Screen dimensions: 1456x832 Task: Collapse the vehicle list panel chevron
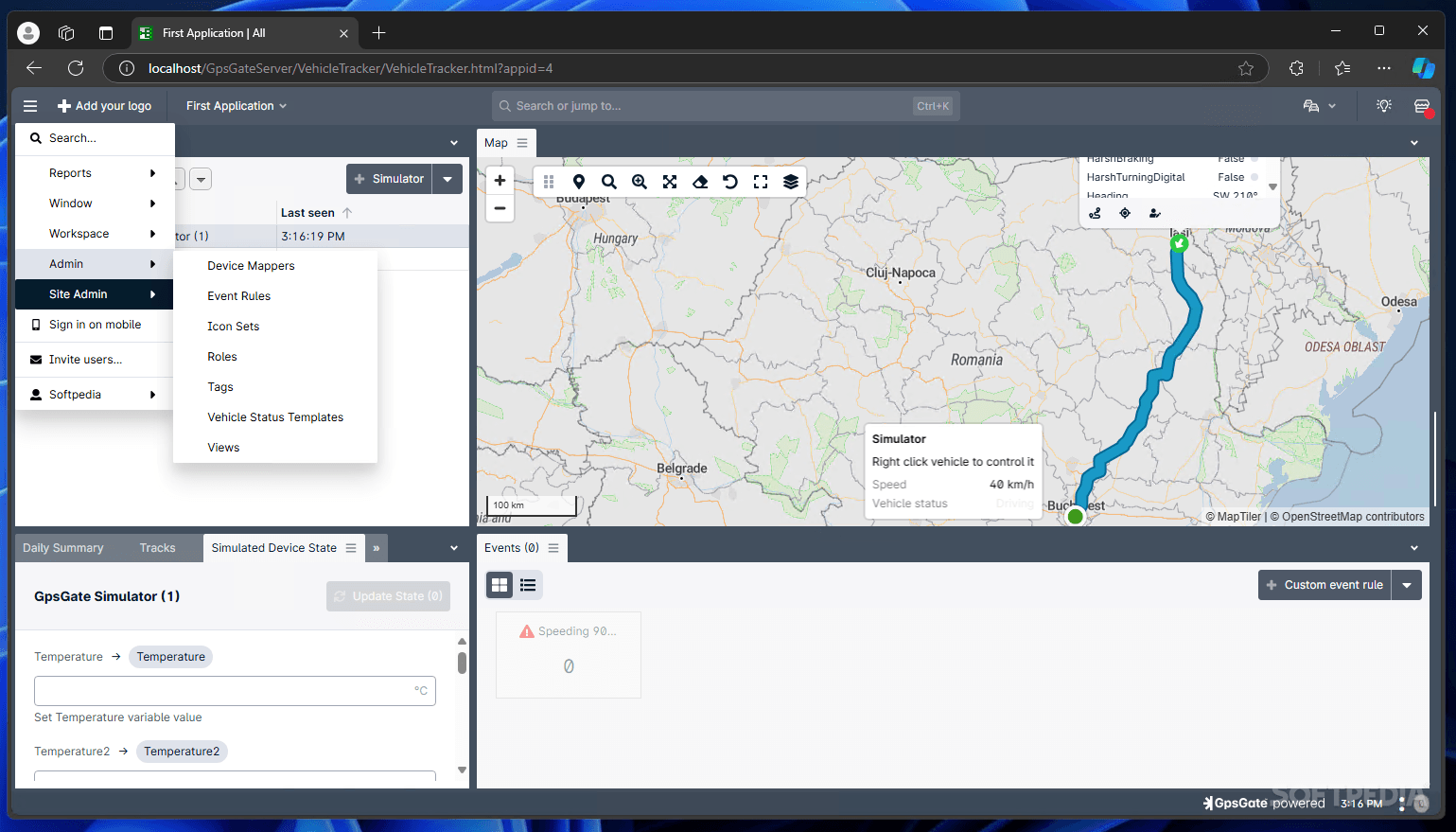click(454, 143)
